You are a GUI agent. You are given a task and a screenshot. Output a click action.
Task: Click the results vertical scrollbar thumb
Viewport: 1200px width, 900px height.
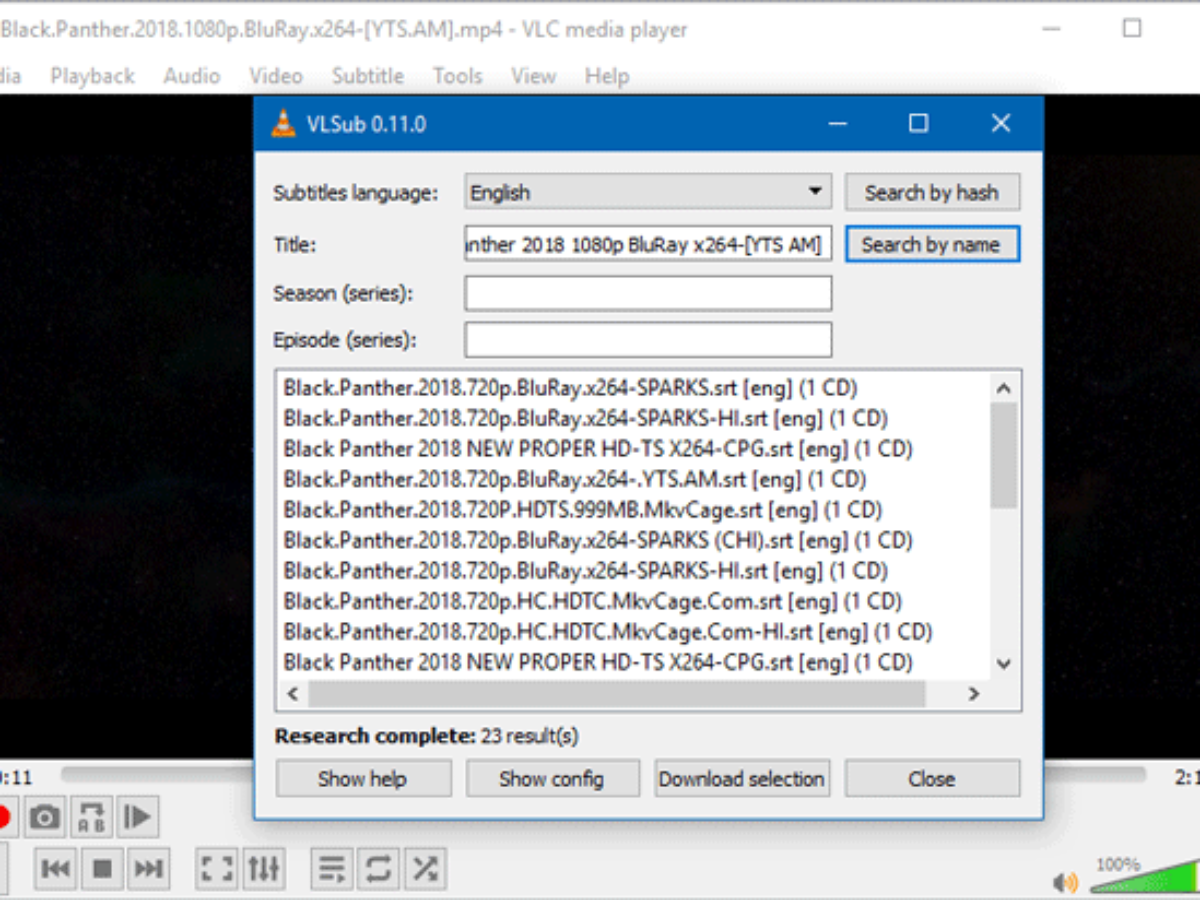(1004, 455)
